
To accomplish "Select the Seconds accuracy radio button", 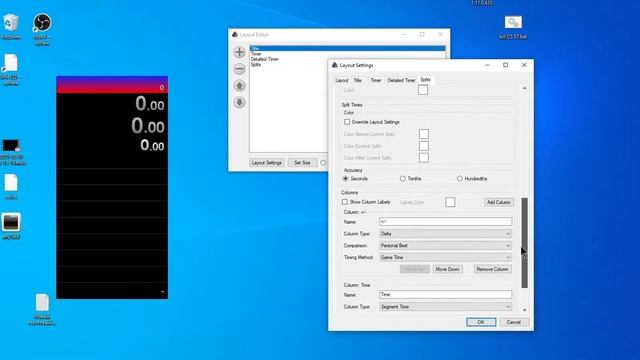I will [346, 179].
